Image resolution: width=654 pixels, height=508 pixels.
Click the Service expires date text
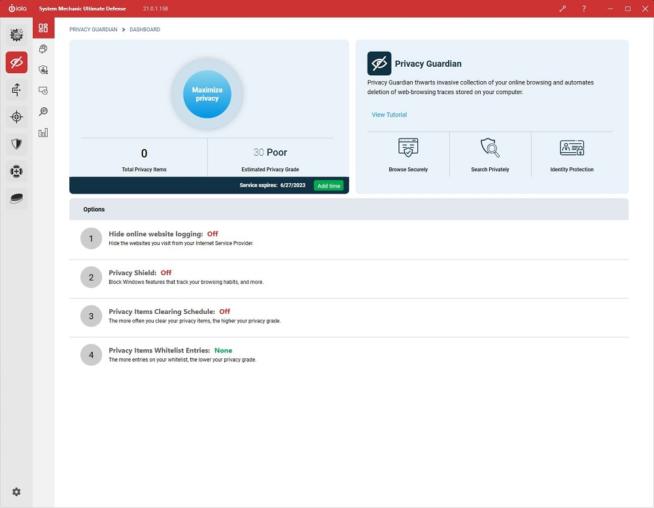272,185
